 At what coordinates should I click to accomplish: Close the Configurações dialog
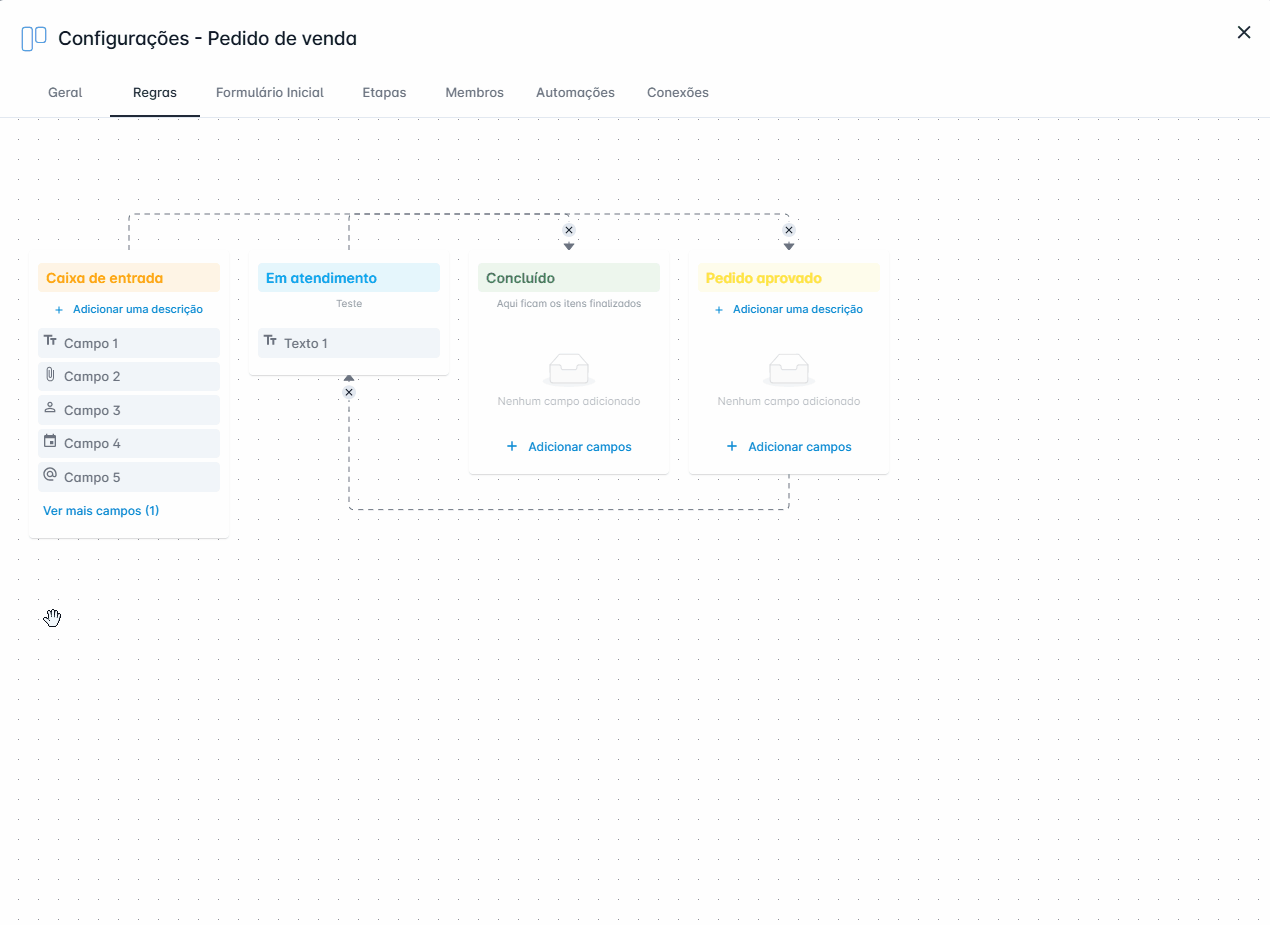tap(1244, 32)
